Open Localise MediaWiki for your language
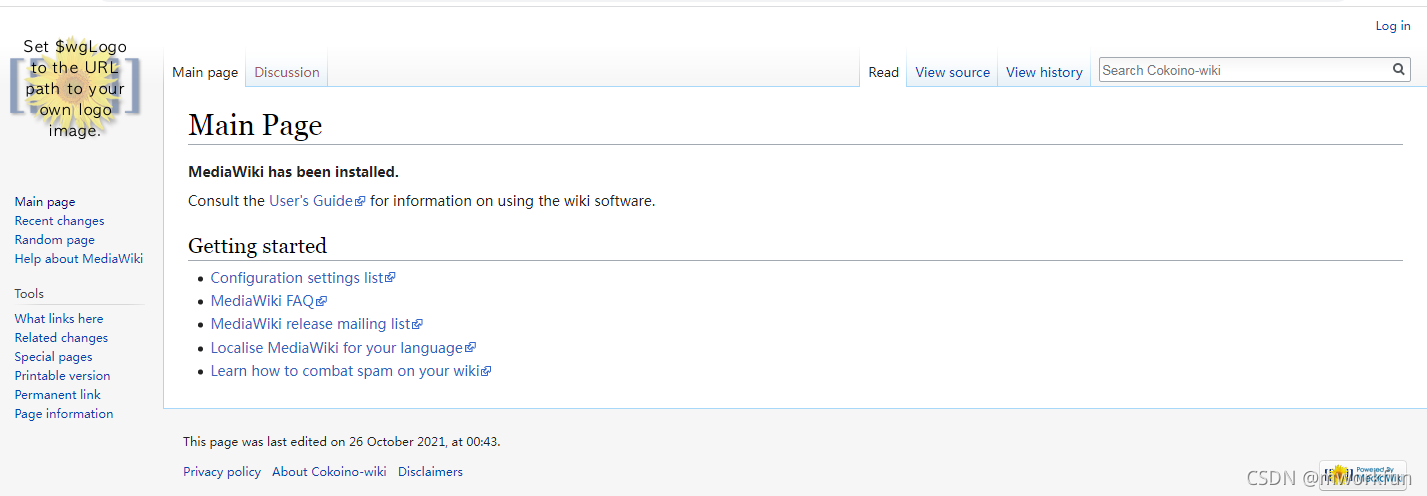The width and height of the screenshot is (1427, 496). [343, 348]
